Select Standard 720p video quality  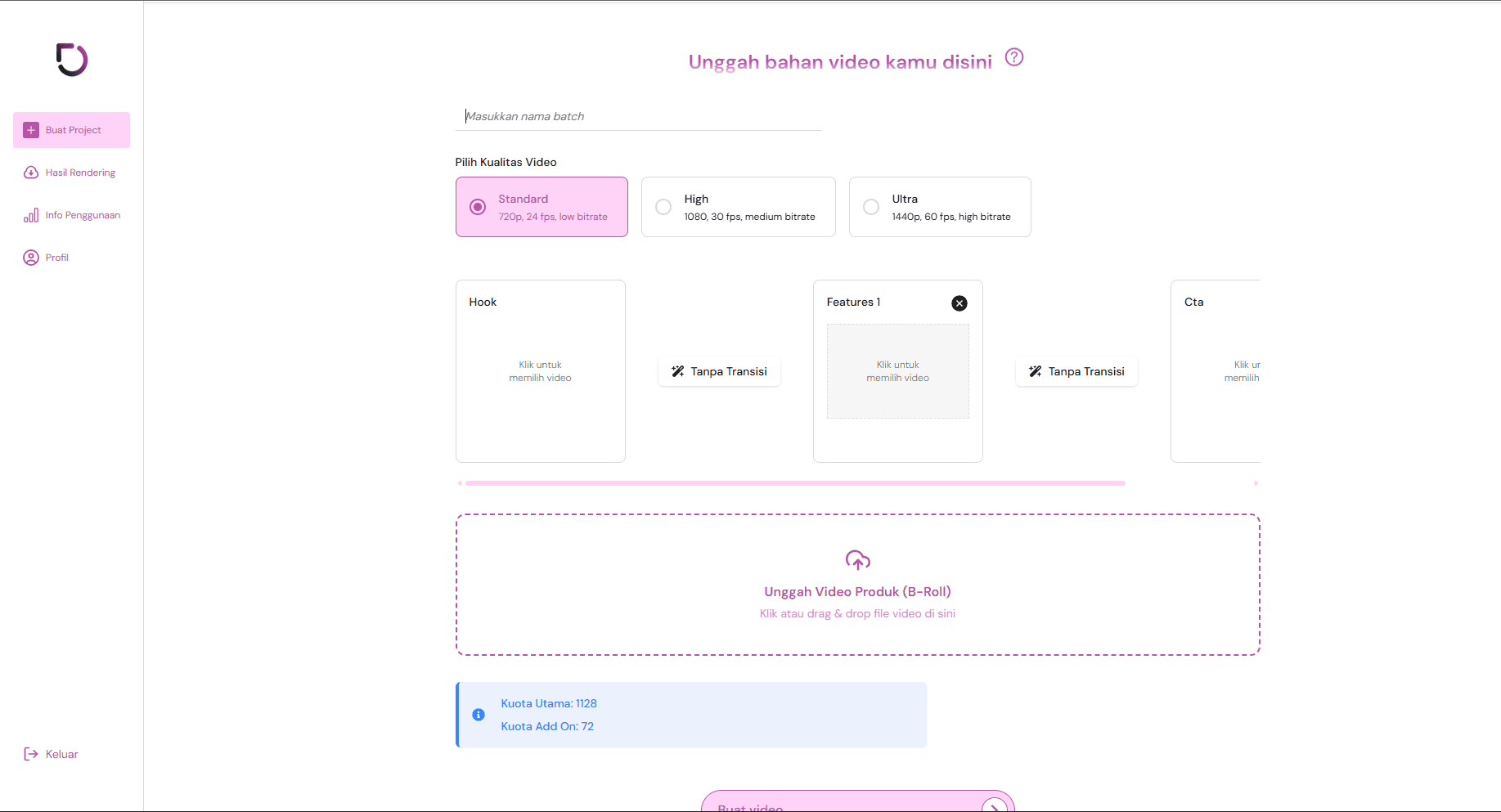click(x=542, y=207)
